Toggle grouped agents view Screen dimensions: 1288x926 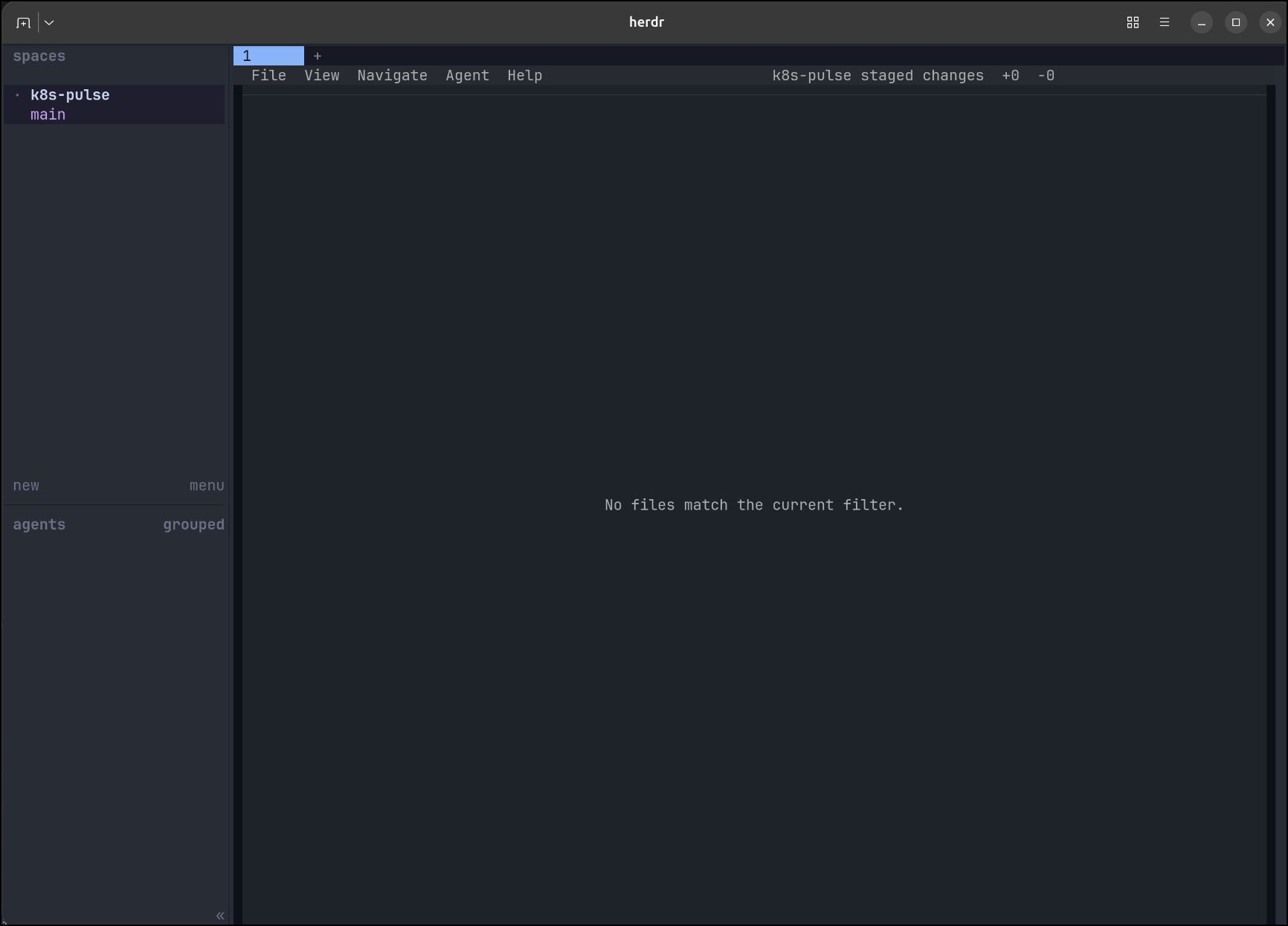click(194, 525)
